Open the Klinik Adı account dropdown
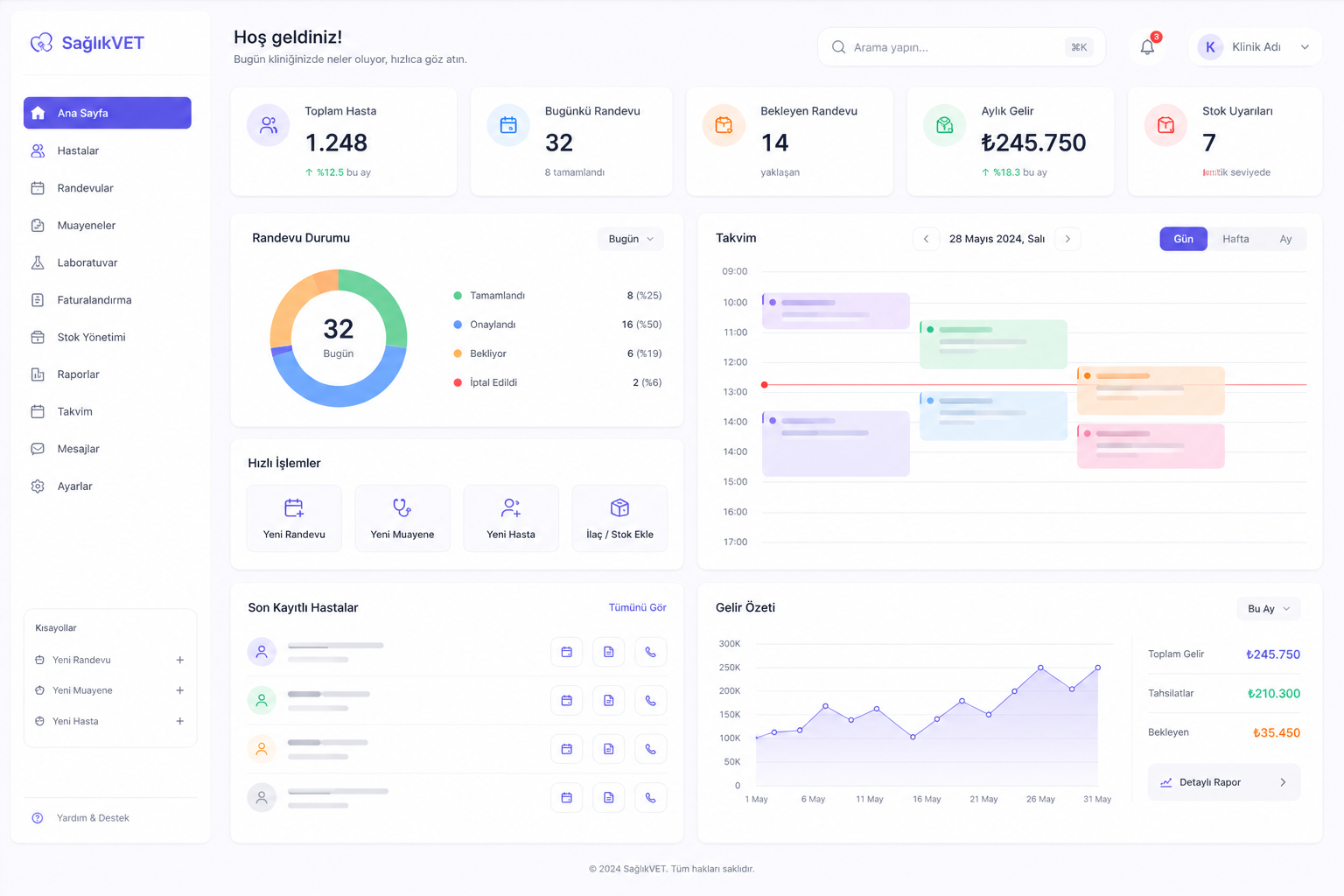This screenshot has height=896, width=1344. [x=1256, y=47]
